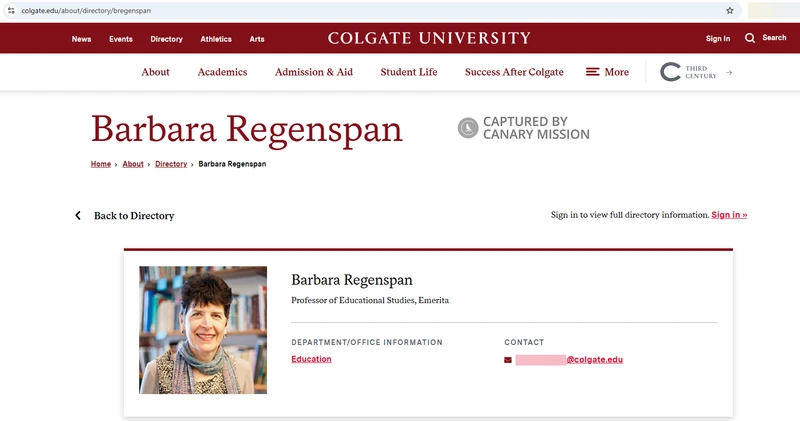Screen dimensions: 800x421
Task: Open the site information icon beside the URL
Action: click(11, 10)
